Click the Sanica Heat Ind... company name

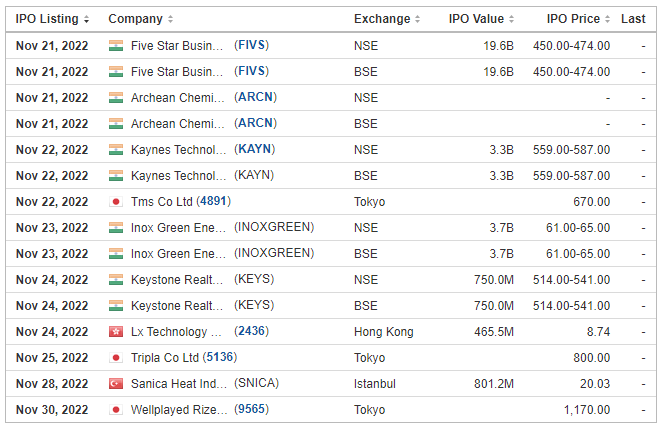coord(179,384)
